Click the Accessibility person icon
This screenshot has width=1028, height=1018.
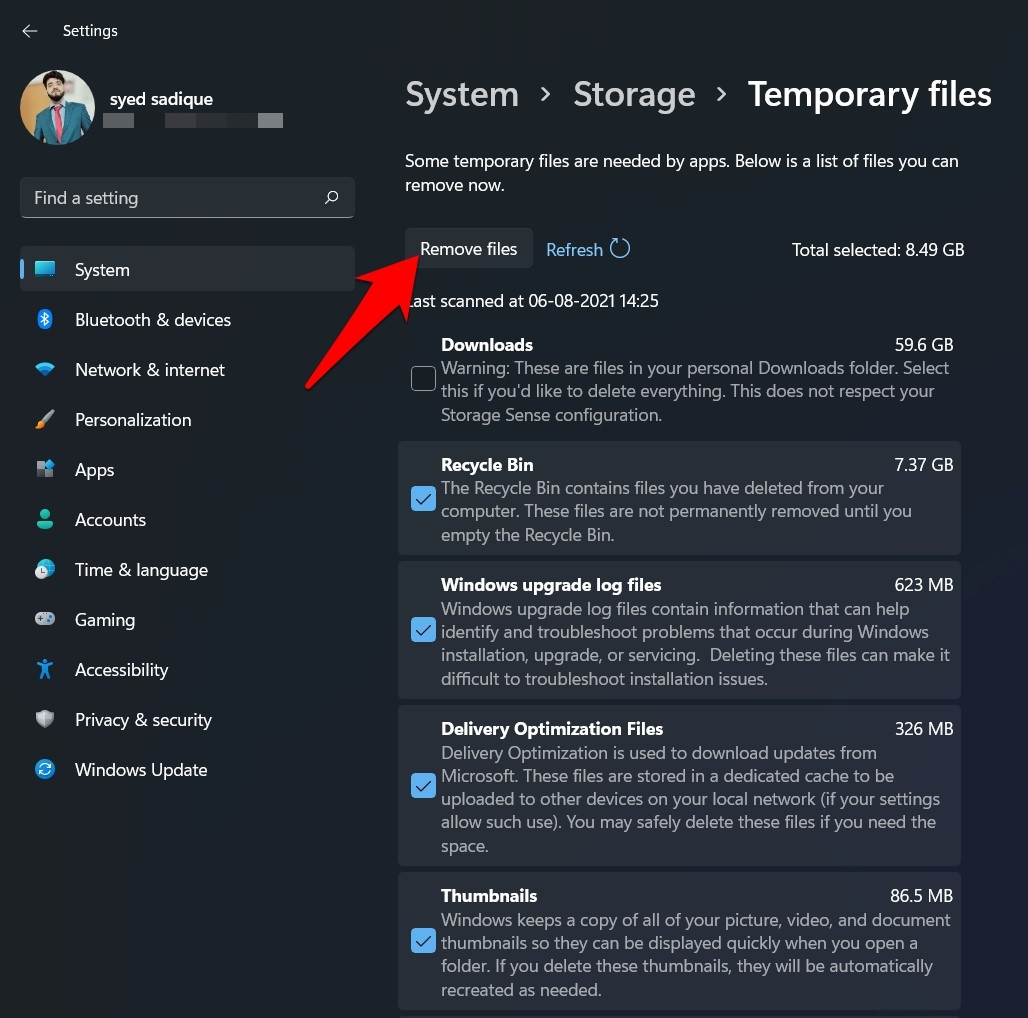[x=45, y=669]
